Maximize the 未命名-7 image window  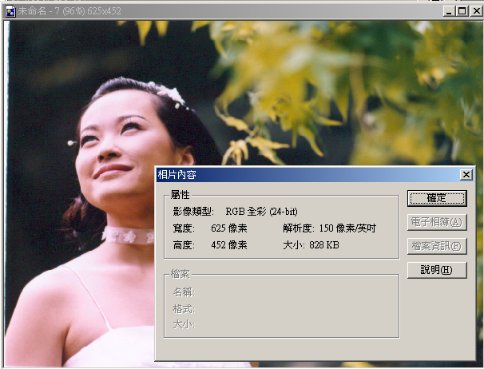462,11
